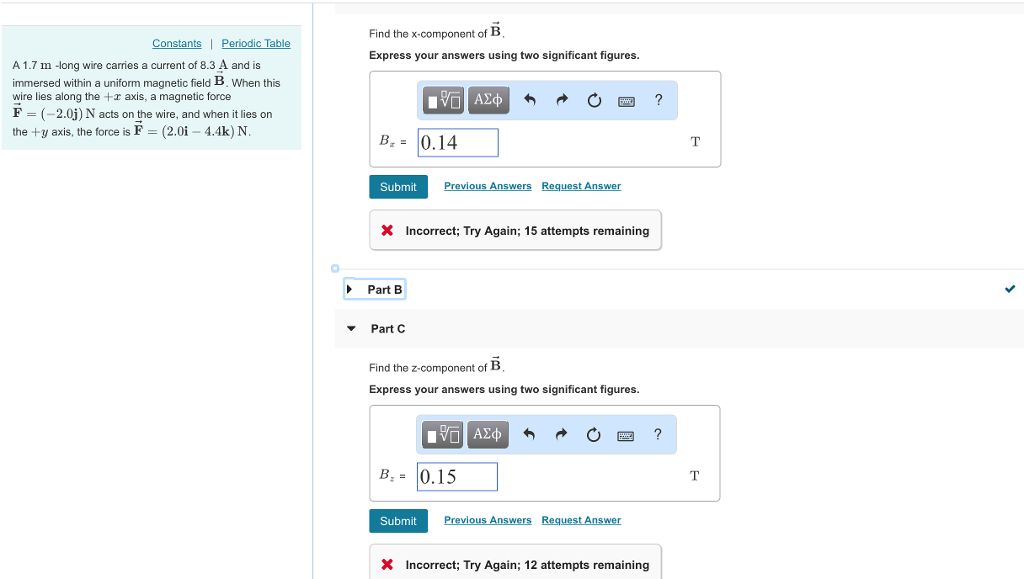Click the question mark help icon in Part A
1024x579 pixels.
pos(657,100)
